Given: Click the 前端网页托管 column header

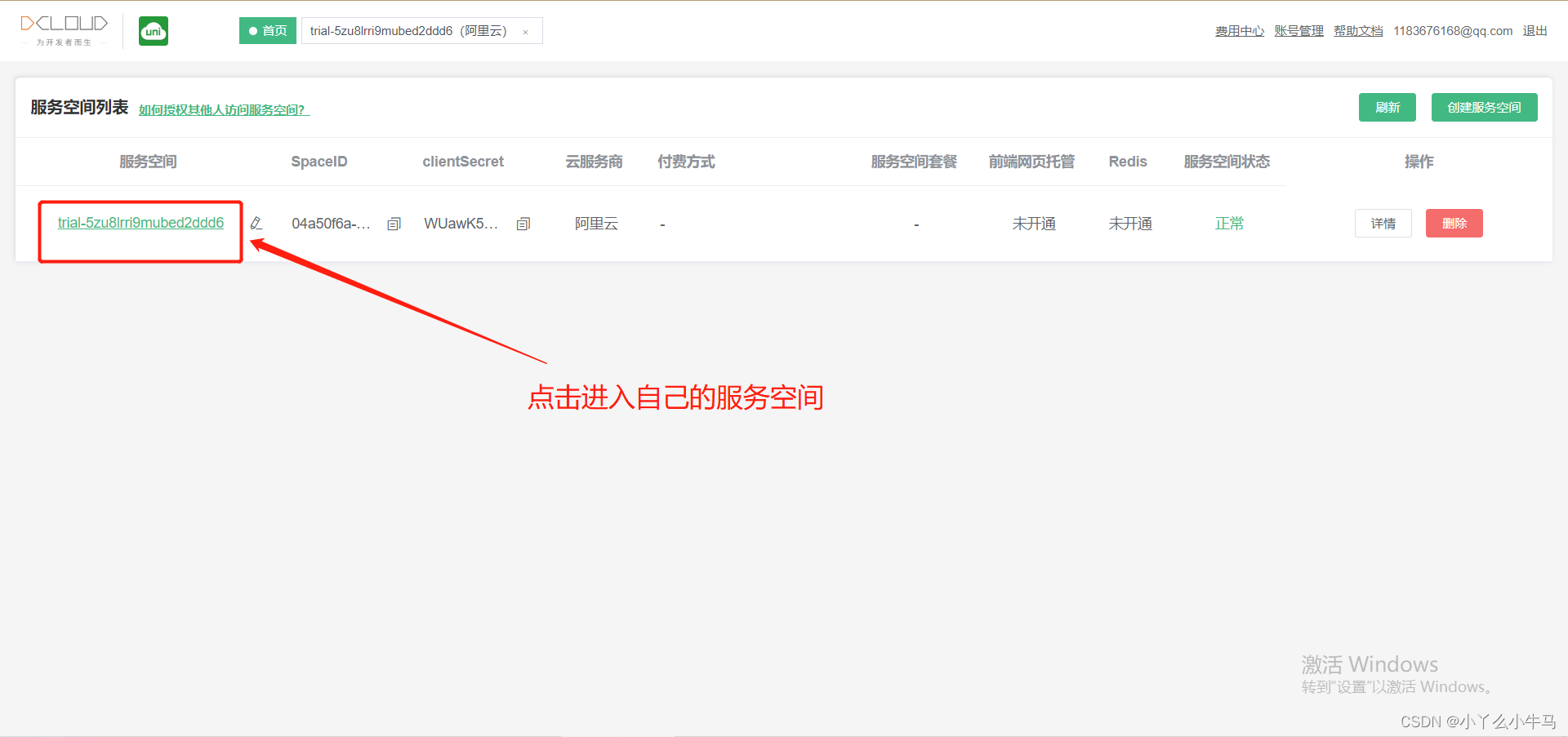Looking at the screenshot, I should (1031, 162).
